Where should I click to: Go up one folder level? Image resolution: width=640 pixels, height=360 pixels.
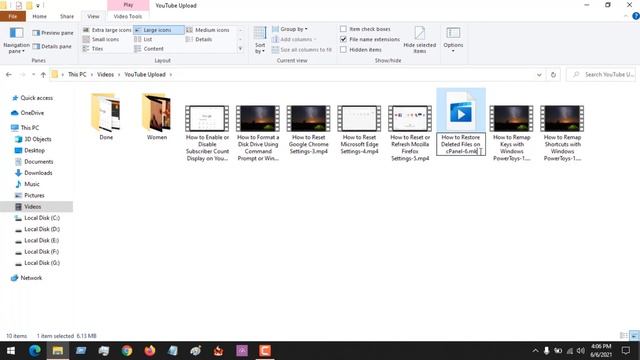click(43, 75)
